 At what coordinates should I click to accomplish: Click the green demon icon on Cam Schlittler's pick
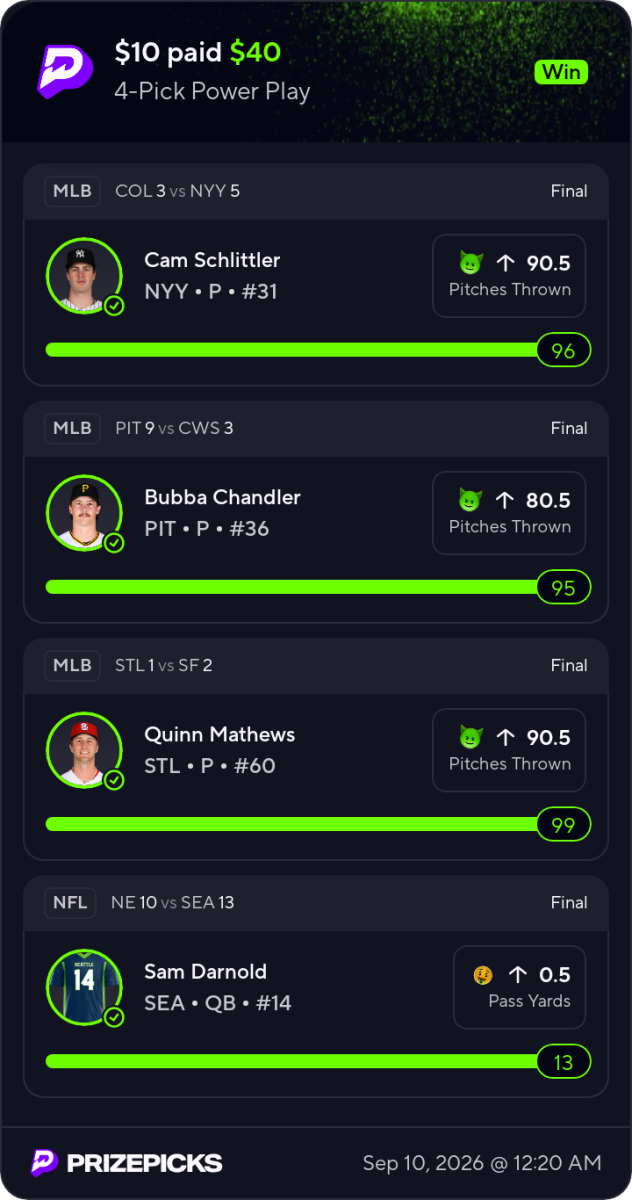click(471, 263)
